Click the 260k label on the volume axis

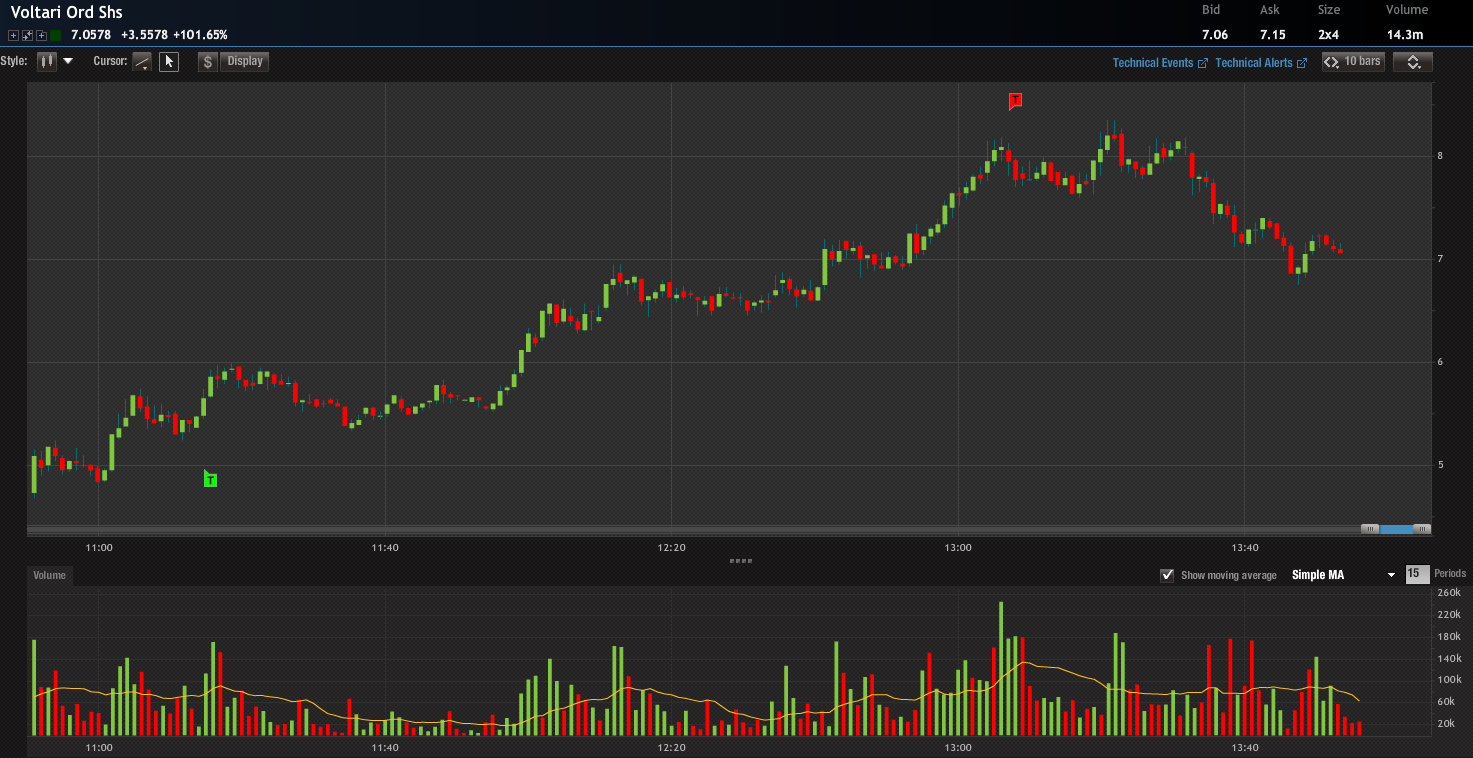[x=1449, y=593]
